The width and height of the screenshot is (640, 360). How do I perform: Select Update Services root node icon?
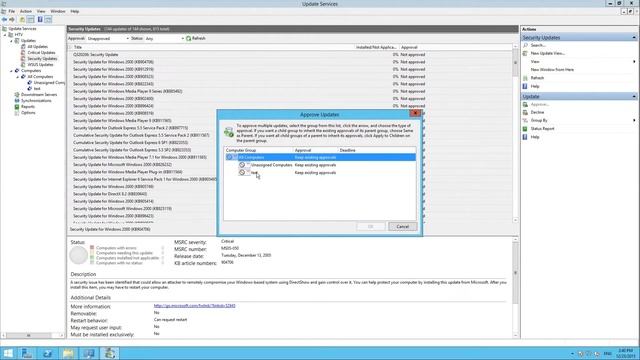(4, 29)
